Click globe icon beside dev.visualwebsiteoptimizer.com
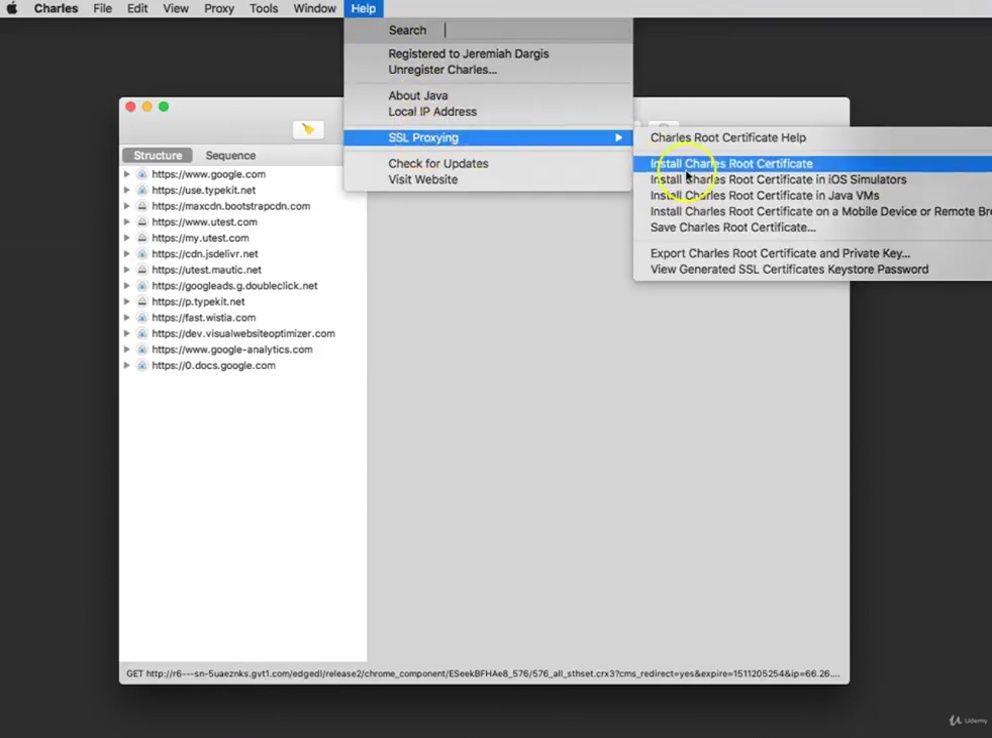Image resolution: width=992 pixels, height=738 pixels. click(142, 333)
